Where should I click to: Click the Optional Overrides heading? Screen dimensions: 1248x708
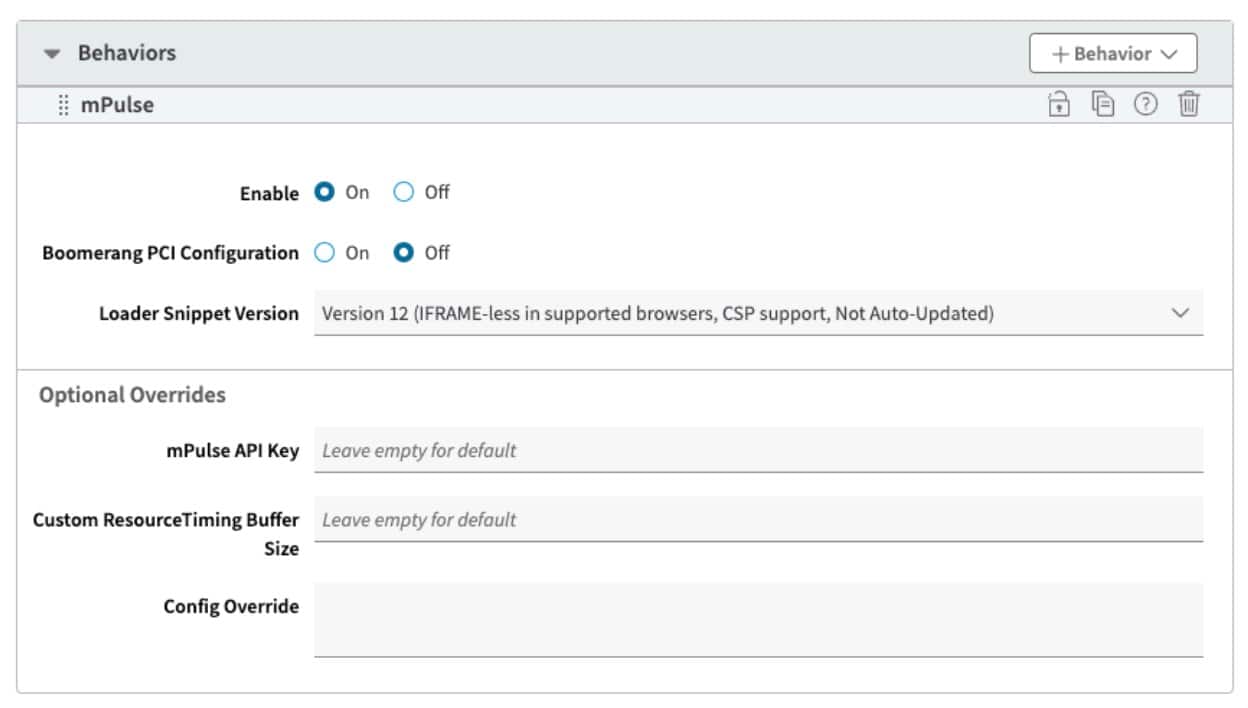point(132,395)
